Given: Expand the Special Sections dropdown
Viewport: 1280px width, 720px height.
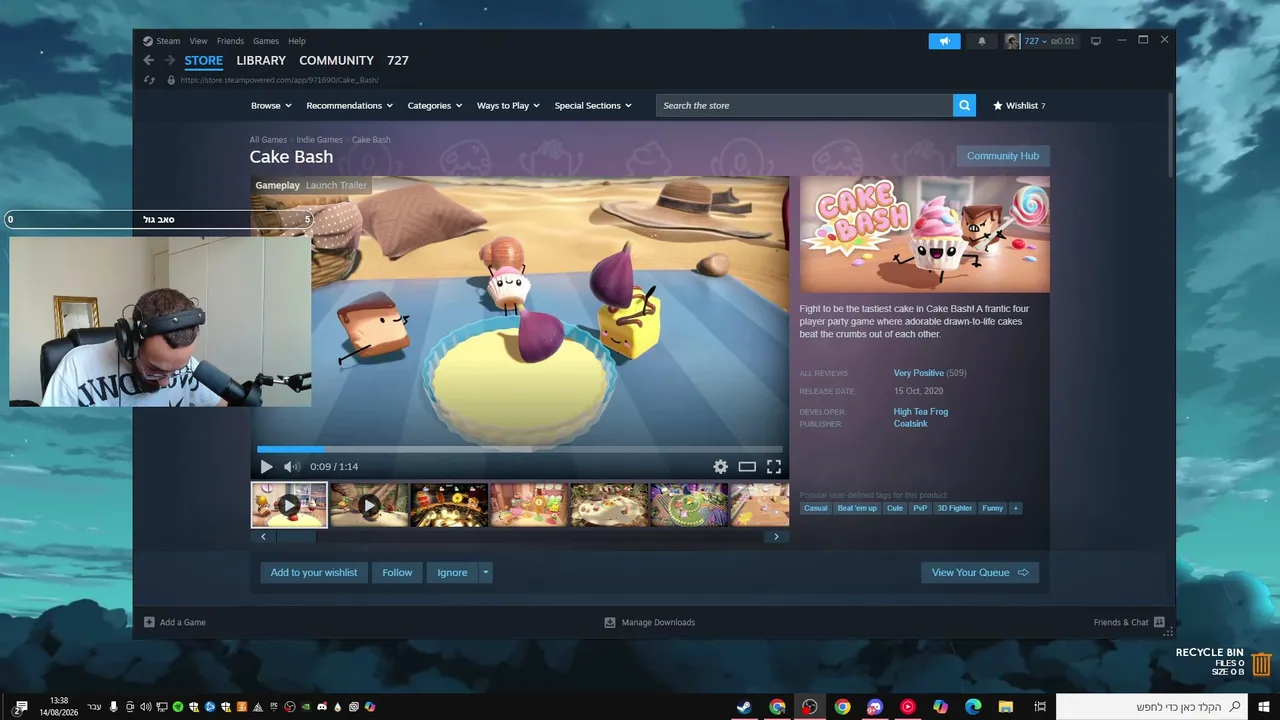Looking at the screenshot, I should (x=594, y=105).
